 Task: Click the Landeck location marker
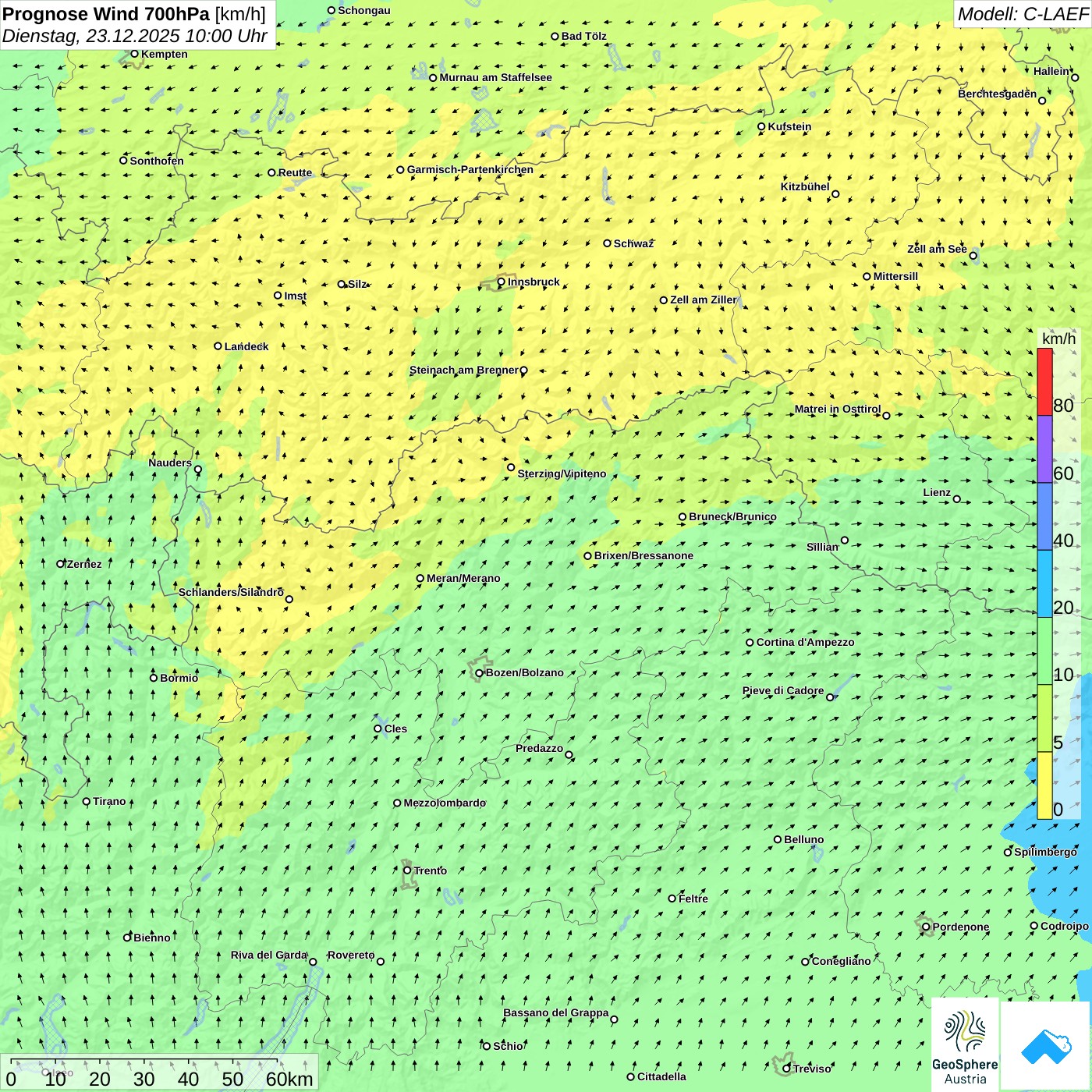click(x=218, y=346)
